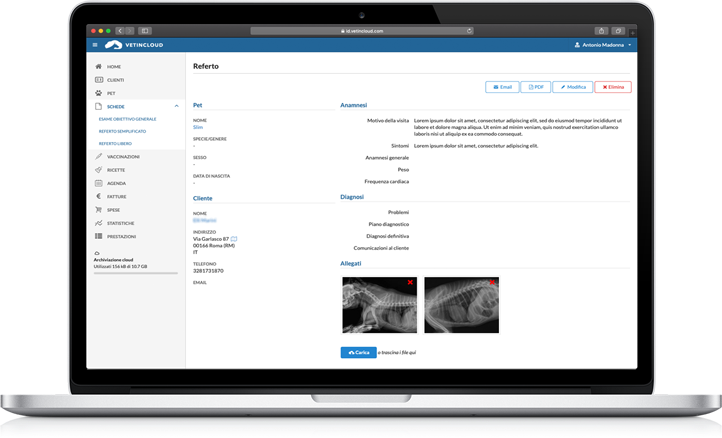Click the Spese cart icon
This screenshot has width=722, height=438.
(99, 210)
